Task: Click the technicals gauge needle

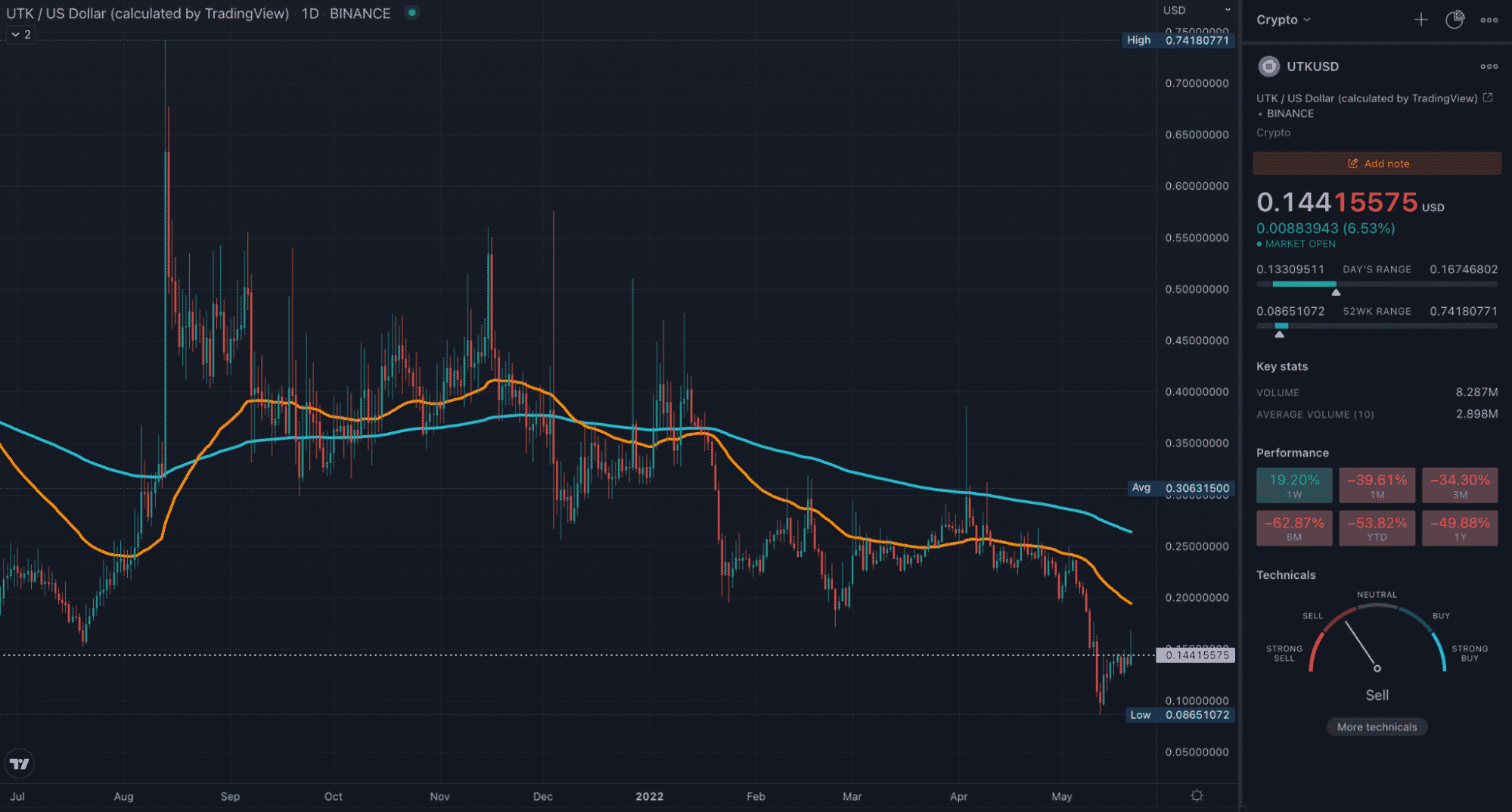Action: 1361,646
